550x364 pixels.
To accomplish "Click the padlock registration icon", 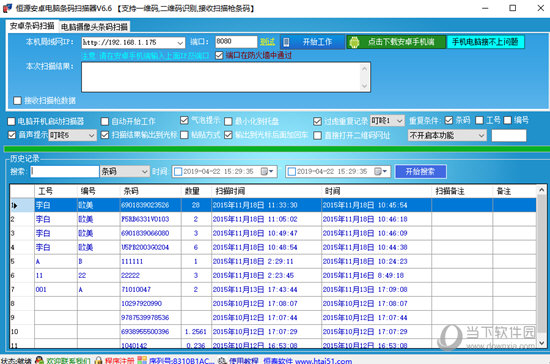I will click(x=99, y=360).
